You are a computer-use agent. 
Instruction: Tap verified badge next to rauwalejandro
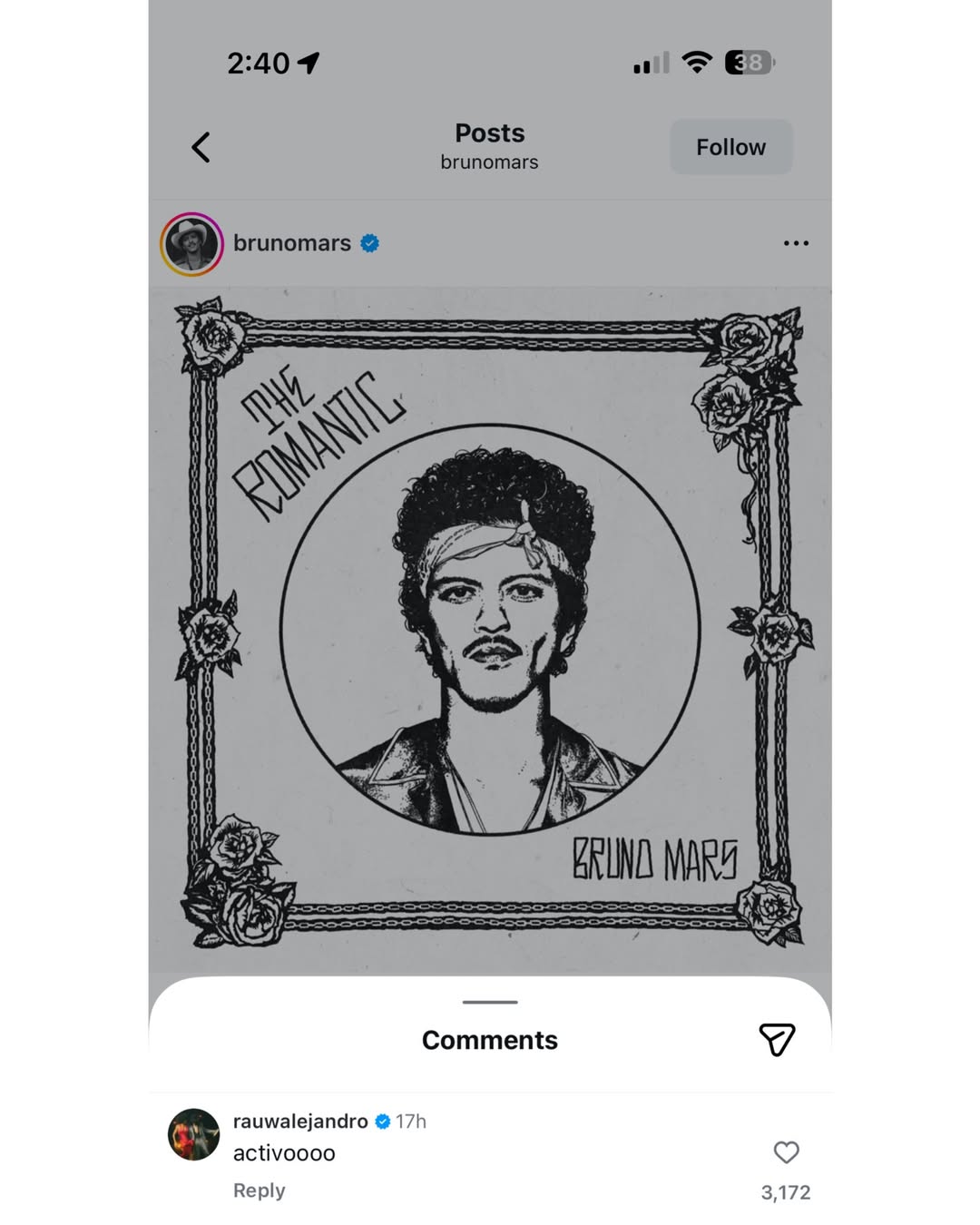[x=383, y=1122]
